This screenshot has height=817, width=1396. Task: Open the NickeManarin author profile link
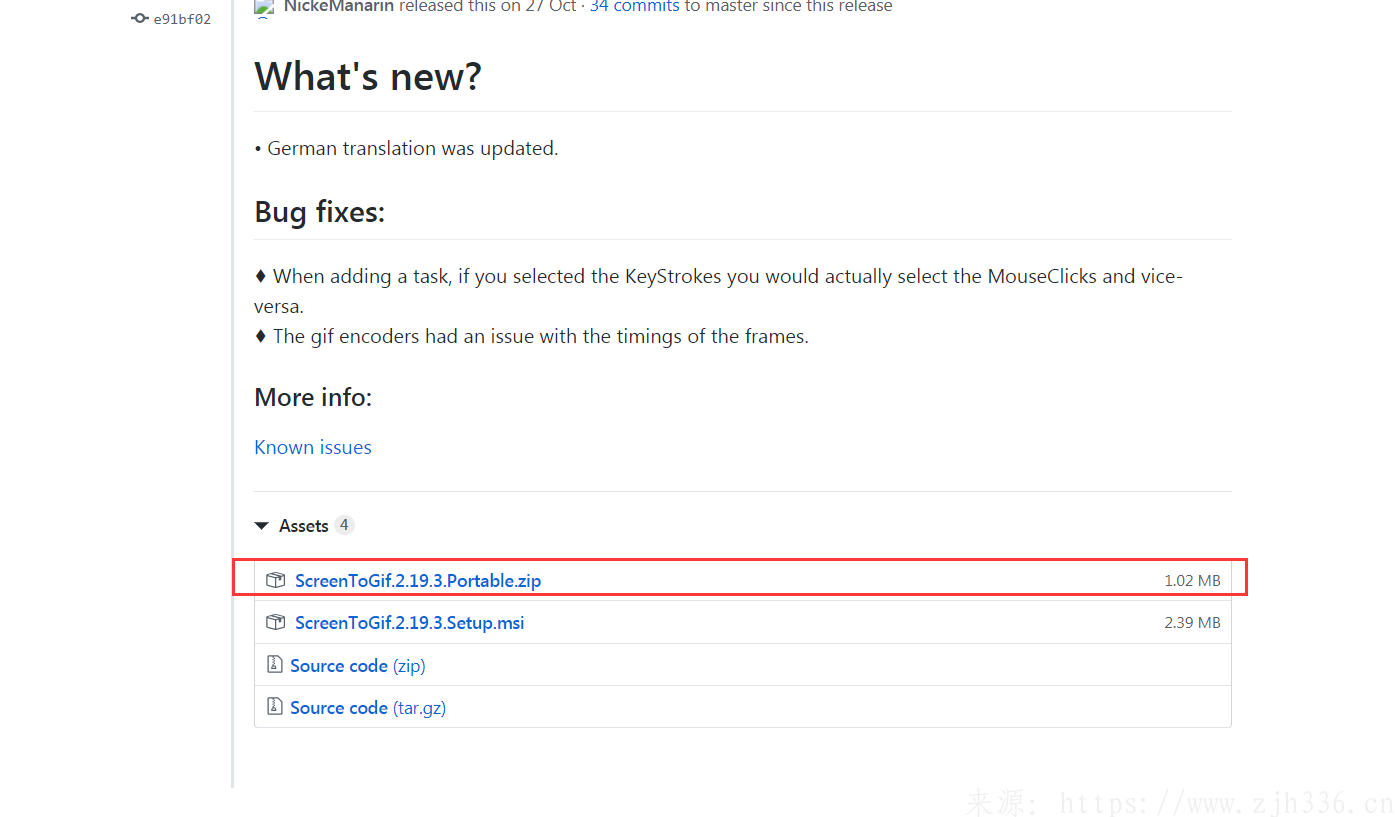tap(339, 7)
